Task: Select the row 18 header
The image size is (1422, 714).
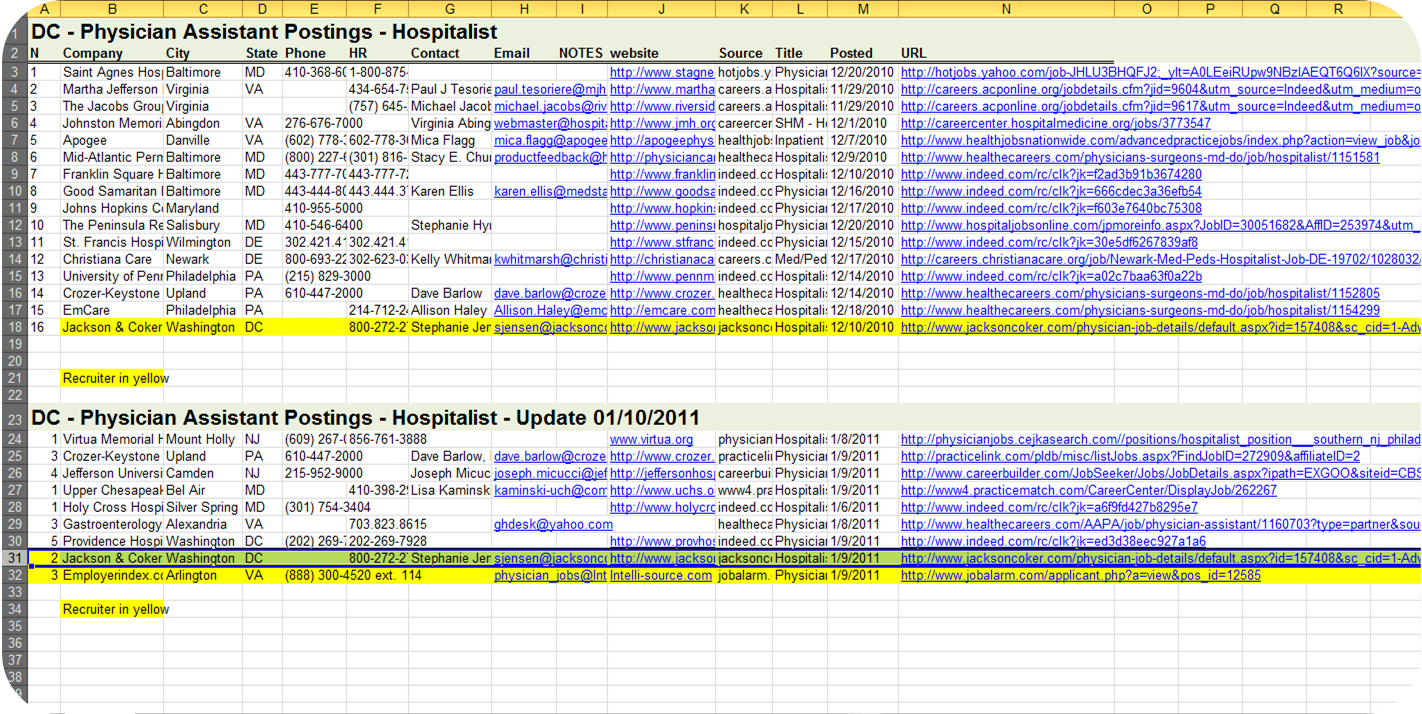Action: pyautogui.click(x=14, y=327)
